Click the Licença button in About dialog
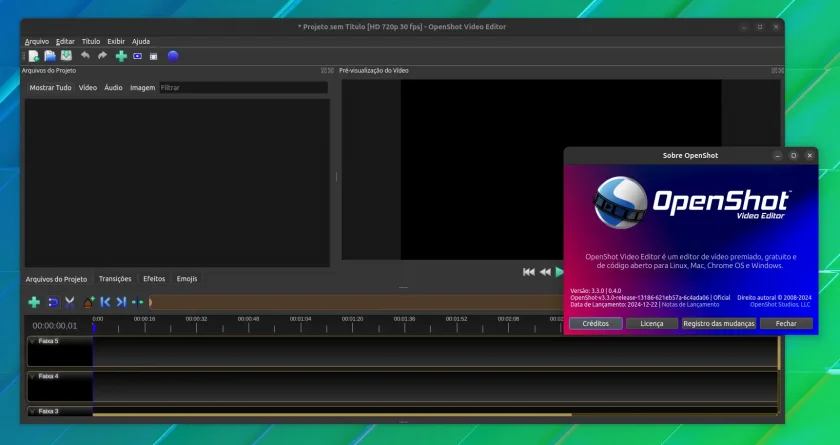 (x=651, y=323)
